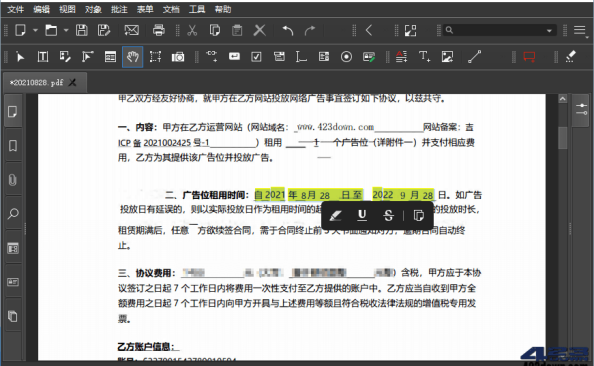594x366 pixels.
Task: Open the 视图 menu
Action: tap(67, 9)
